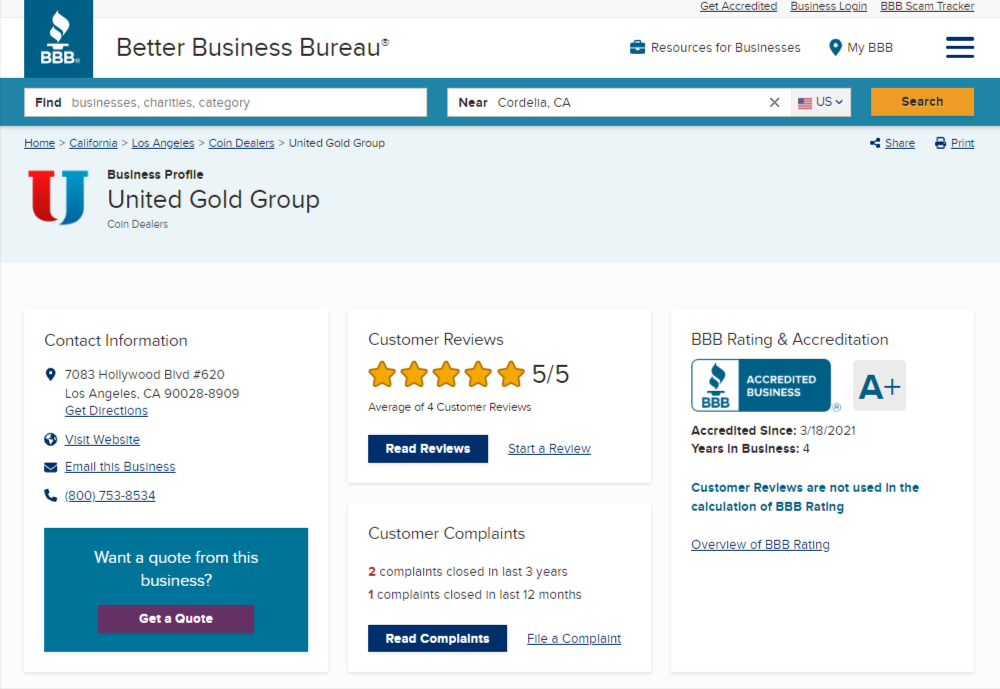The image size is (1000, 689).
Task: Go to Home breadcrumb
Action: (40, 143)
